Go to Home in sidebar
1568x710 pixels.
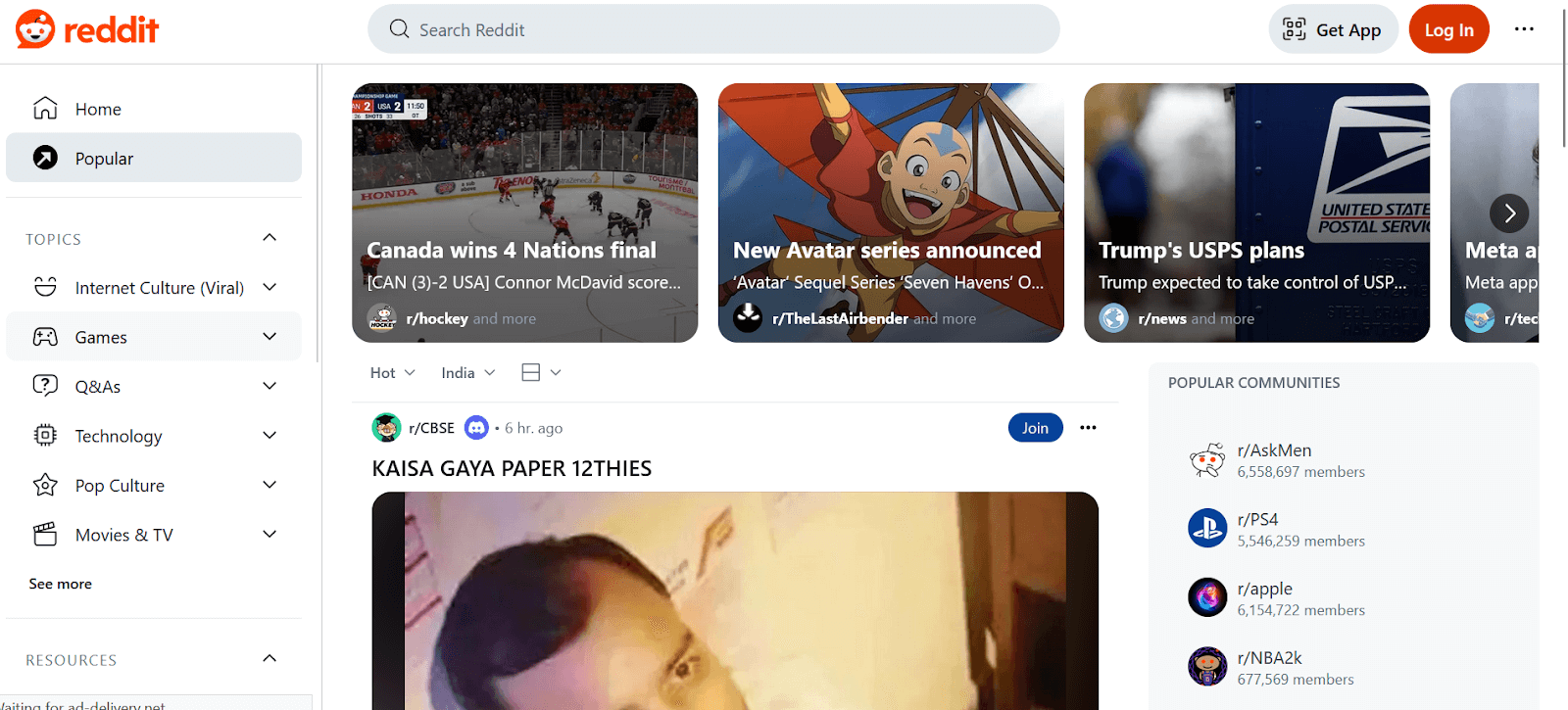coord(154,109)
